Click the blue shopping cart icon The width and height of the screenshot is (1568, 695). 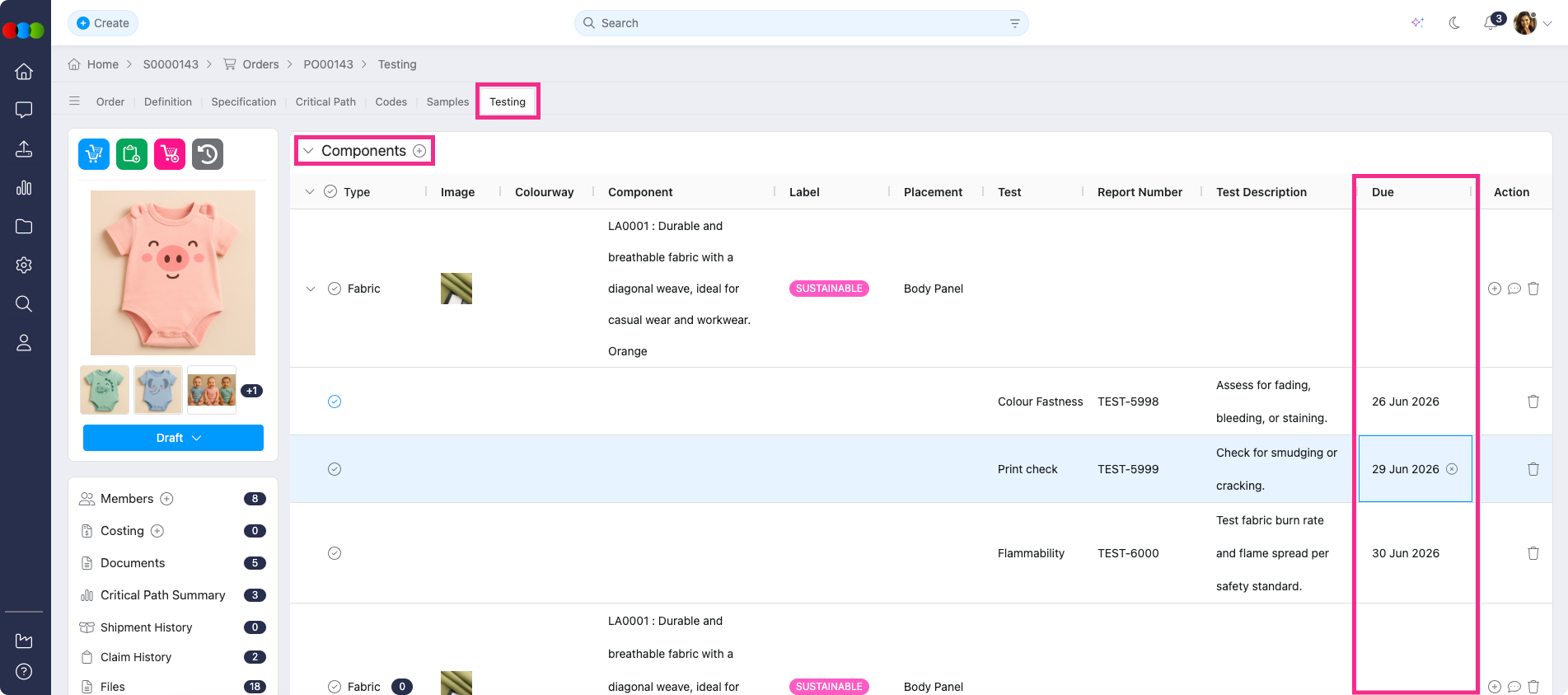tap(94, 154)
